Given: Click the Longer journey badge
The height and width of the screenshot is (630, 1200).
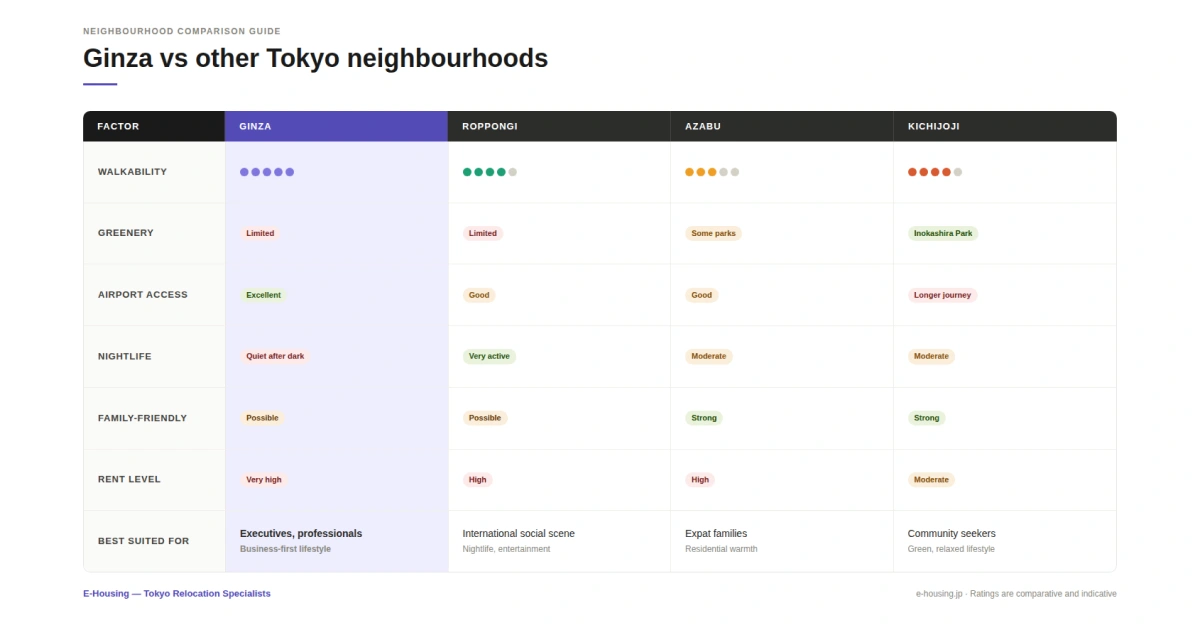Looking at the screenshot, I should [x=942, y=295].
